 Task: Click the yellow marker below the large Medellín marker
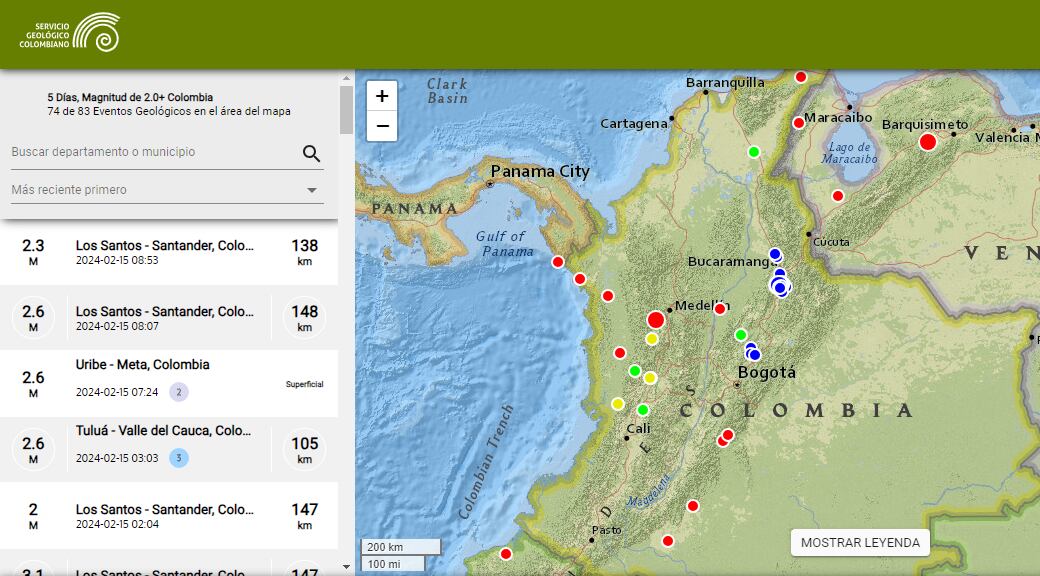pos(652,339)
